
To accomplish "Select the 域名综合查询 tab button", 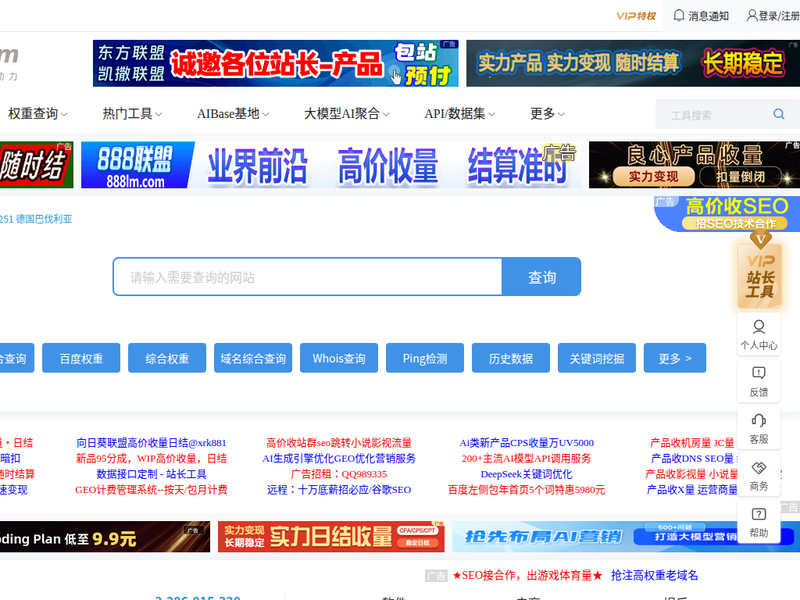I will (253, 358).
